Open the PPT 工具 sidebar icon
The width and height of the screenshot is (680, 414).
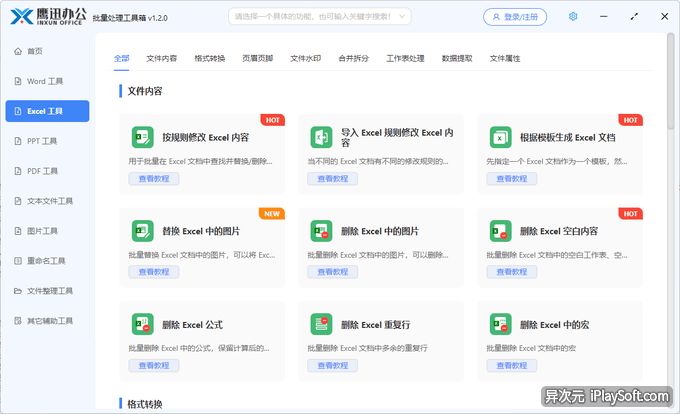[18, 141]
